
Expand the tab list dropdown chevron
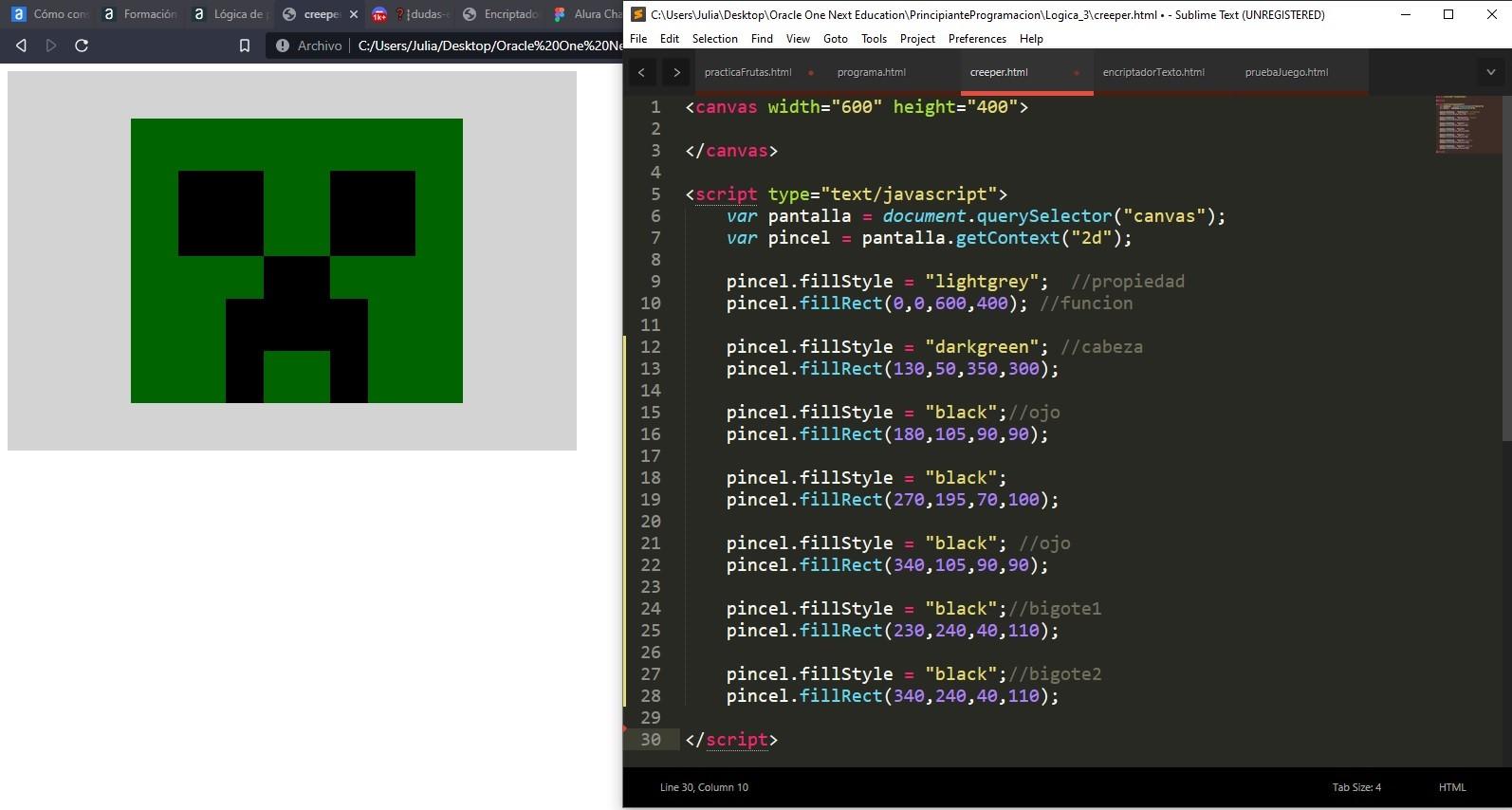1490,72
